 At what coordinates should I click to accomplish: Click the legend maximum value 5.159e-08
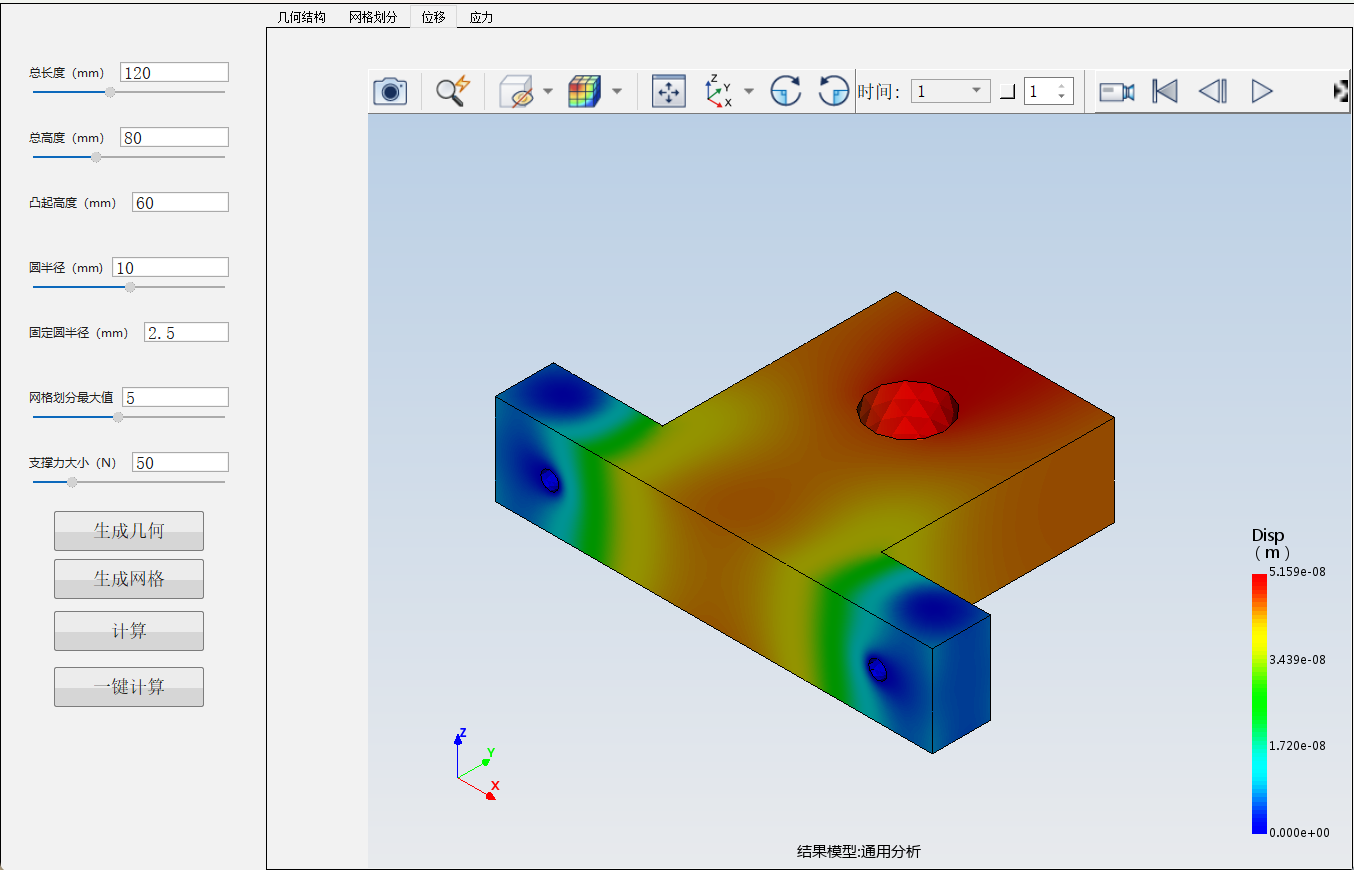(x=1299, y=571)
